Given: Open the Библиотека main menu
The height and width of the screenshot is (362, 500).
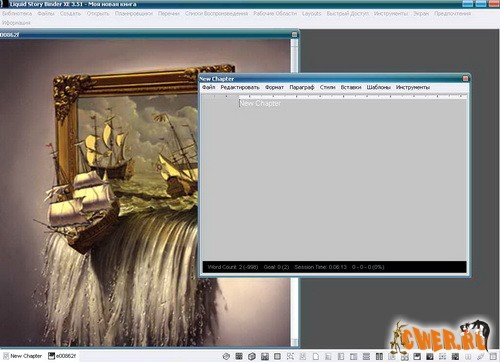Looking at the screenshot, I should 17,14.
